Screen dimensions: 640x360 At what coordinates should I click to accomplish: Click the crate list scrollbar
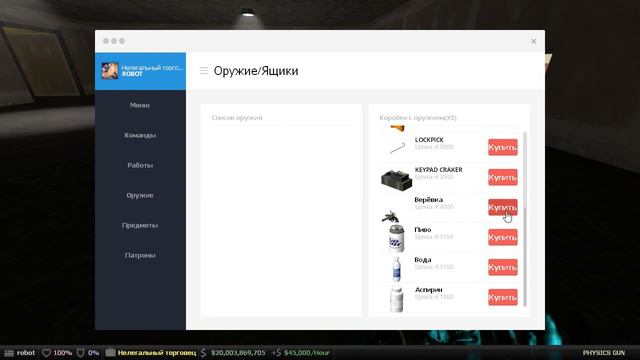click(x=524, y=219)
